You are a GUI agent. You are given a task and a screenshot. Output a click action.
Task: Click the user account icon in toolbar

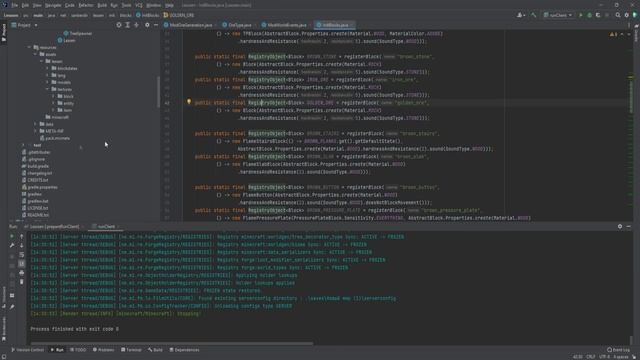[521, 15]
